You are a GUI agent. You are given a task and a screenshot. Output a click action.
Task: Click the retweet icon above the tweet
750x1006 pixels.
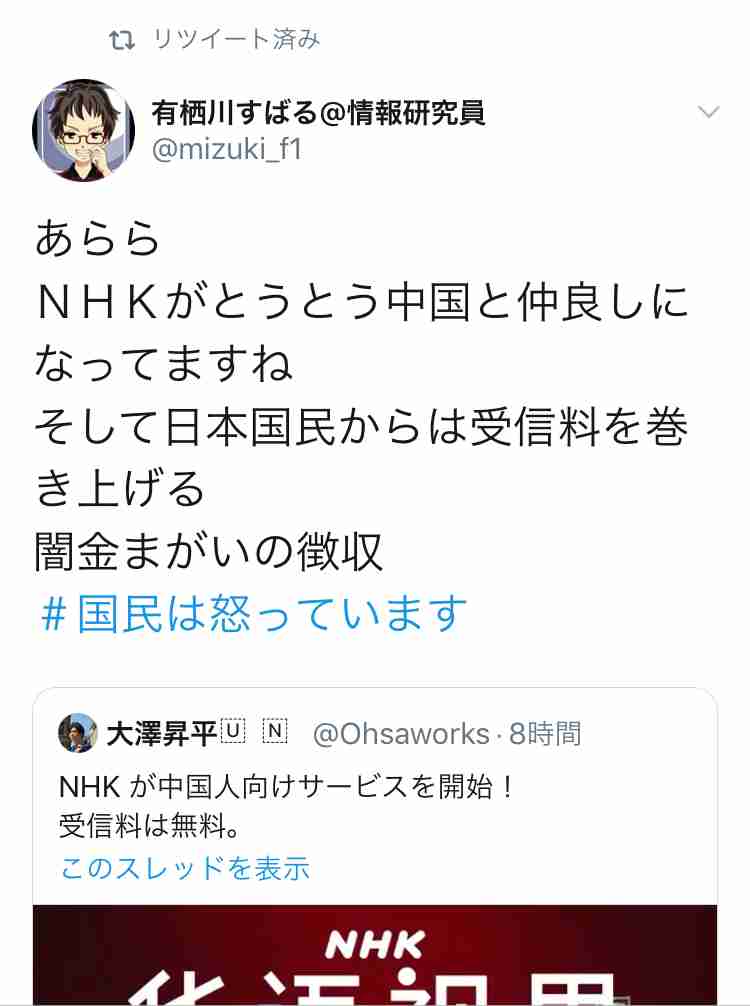[x=121, y=41]
